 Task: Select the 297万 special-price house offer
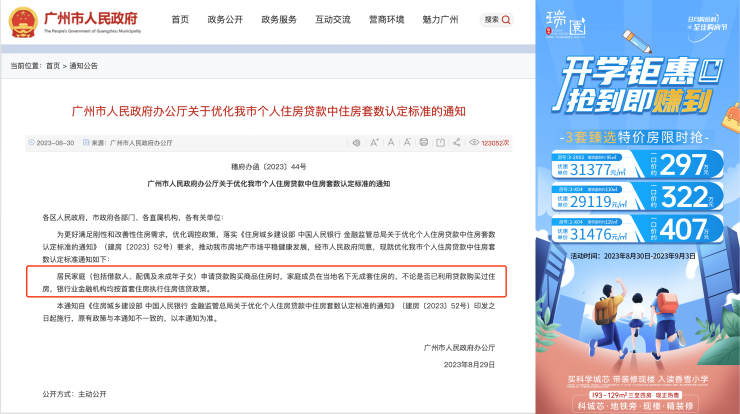[x=637, y=164]
